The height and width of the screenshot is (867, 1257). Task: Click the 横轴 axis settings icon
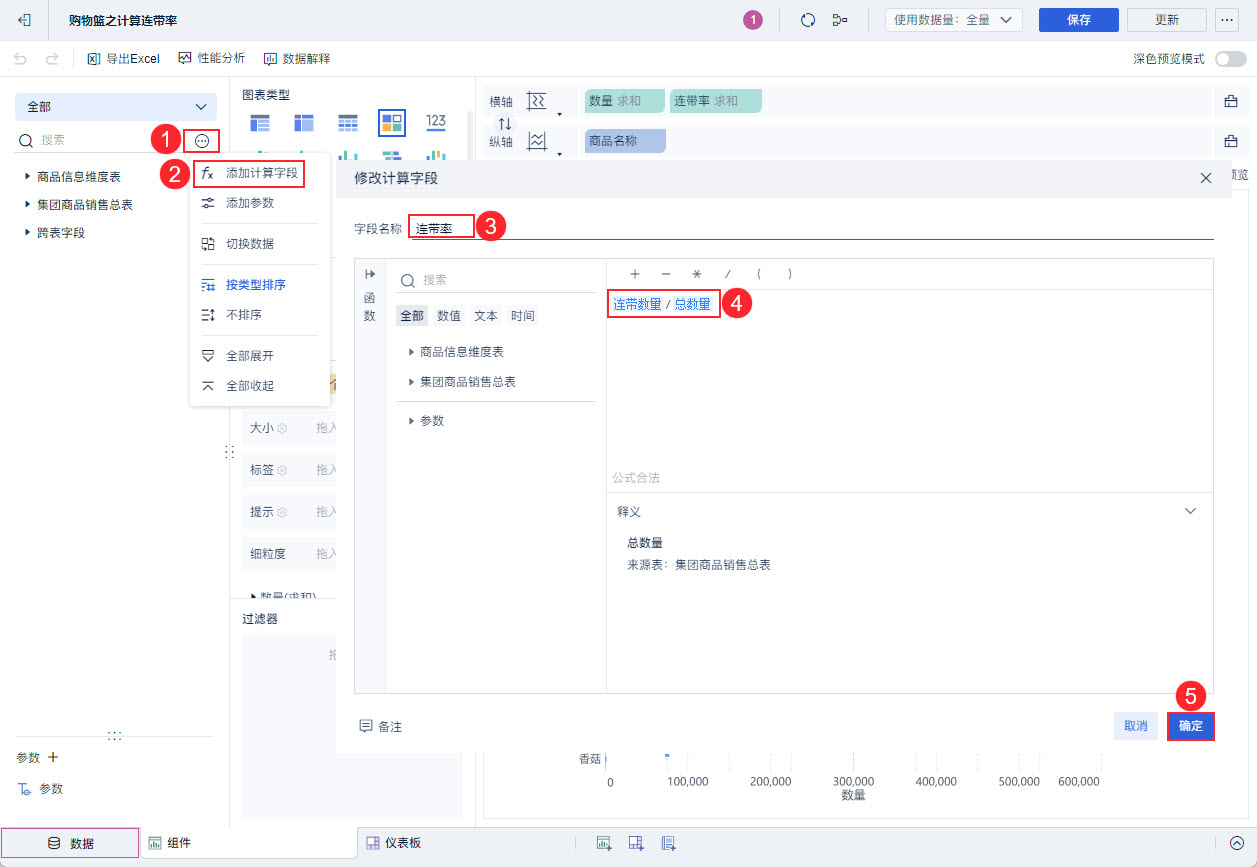click(538, 101)
